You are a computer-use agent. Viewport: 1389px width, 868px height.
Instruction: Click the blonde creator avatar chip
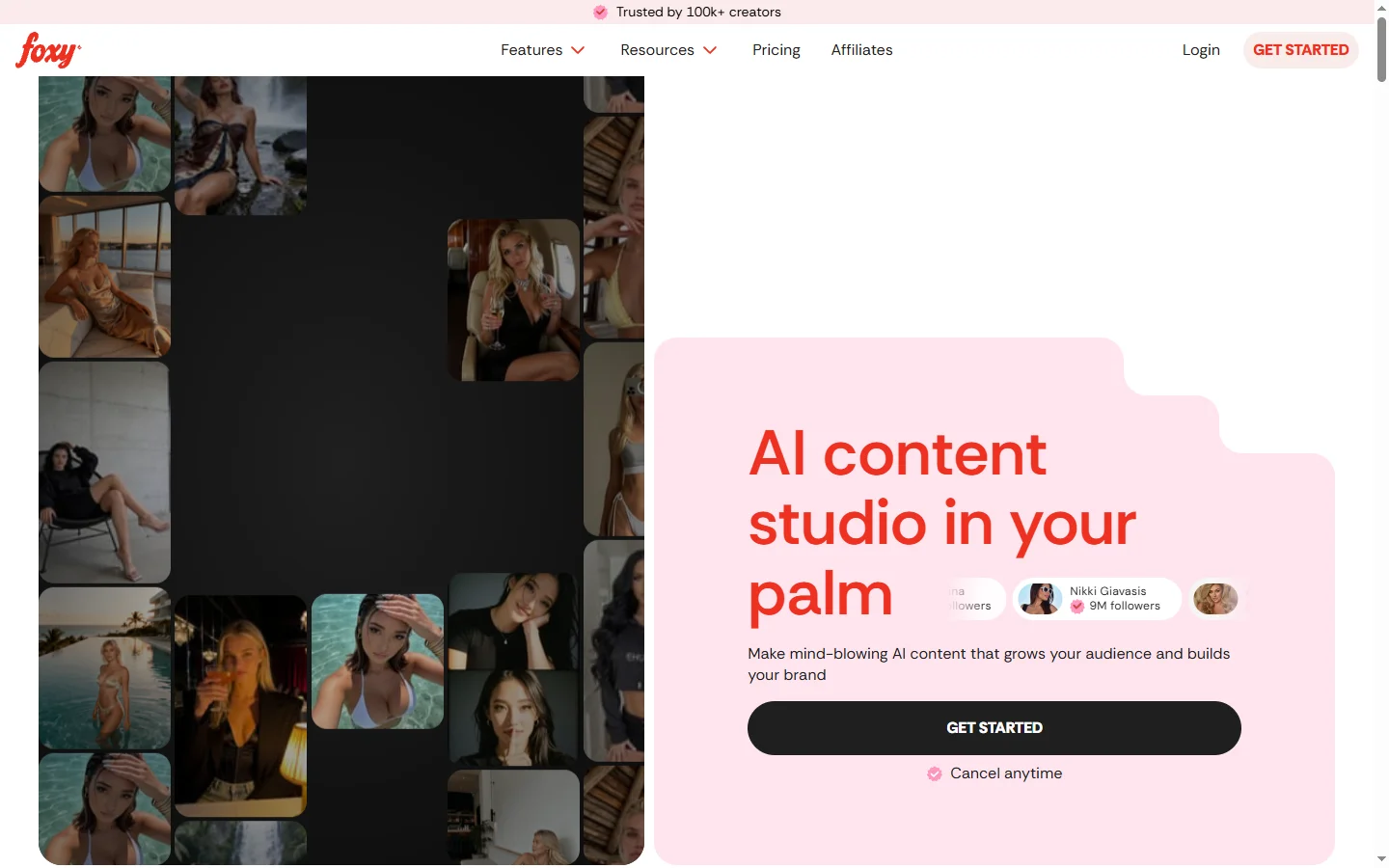pyautogui.click(x=1215, y=599)
